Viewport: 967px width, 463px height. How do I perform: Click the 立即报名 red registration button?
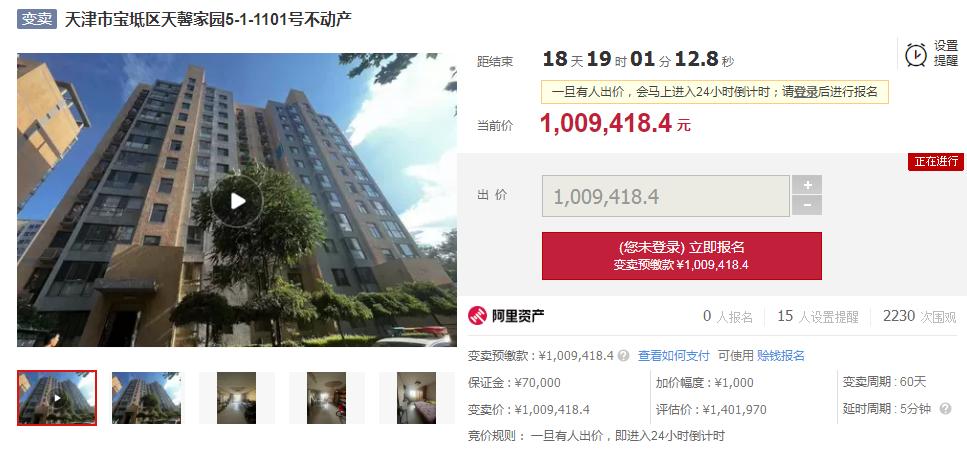click(x=681, y=256)
